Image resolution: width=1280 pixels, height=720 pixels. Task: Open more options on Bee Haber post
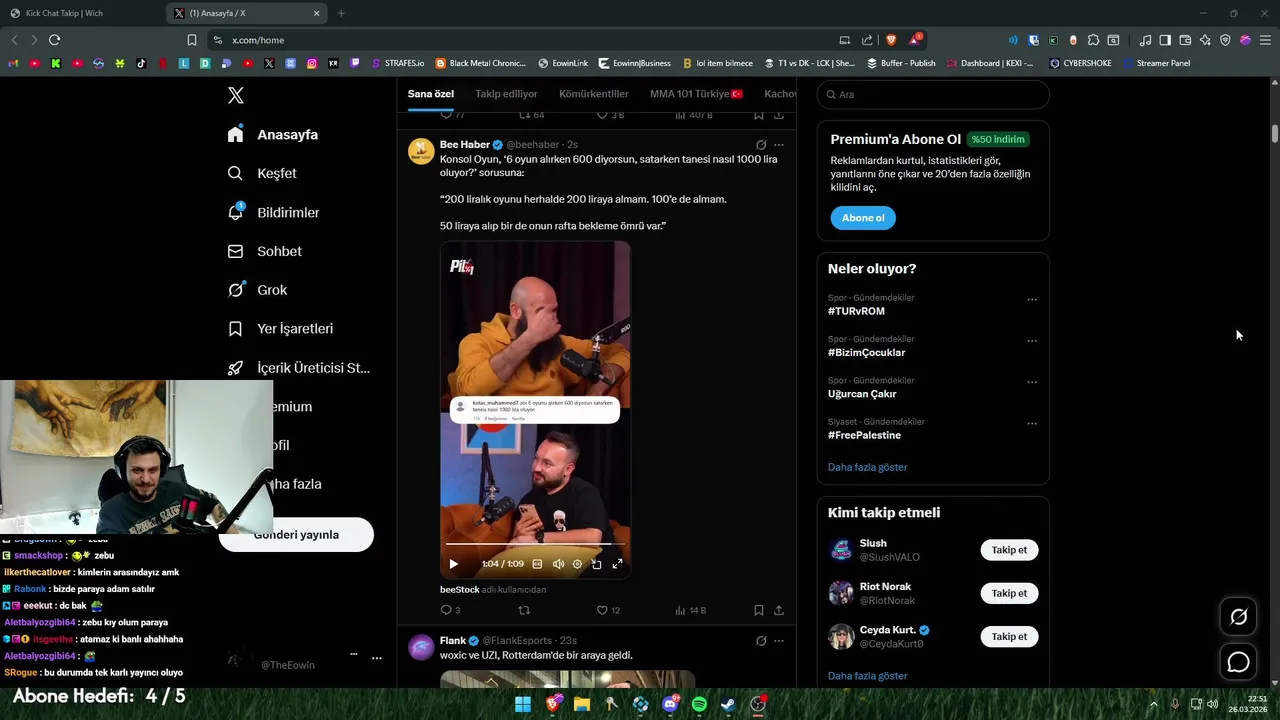pyautogui.click(x=779, y=145)
